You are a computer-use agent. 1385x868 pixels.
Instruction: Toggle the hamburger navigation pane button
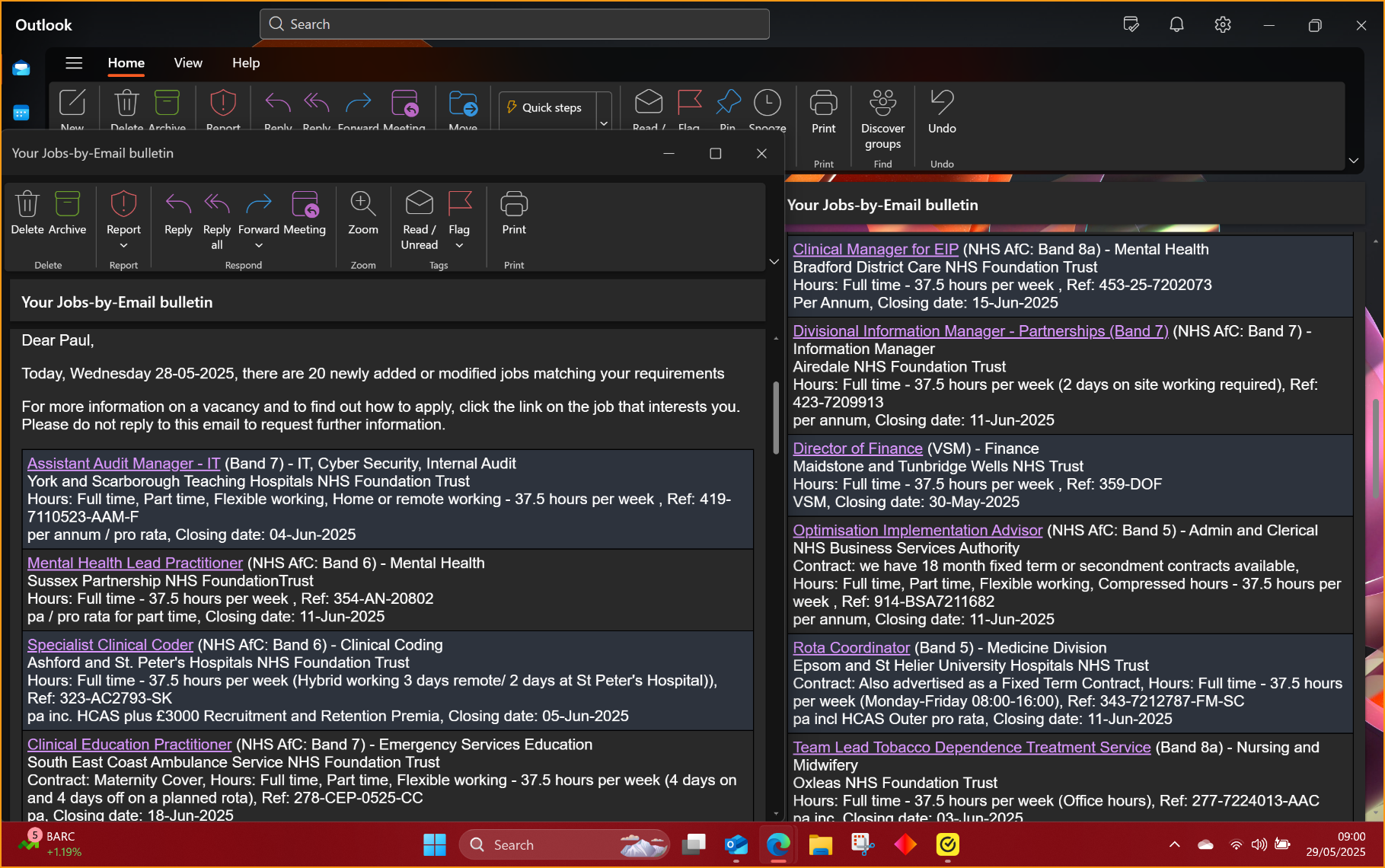click(x=74, y=62)
